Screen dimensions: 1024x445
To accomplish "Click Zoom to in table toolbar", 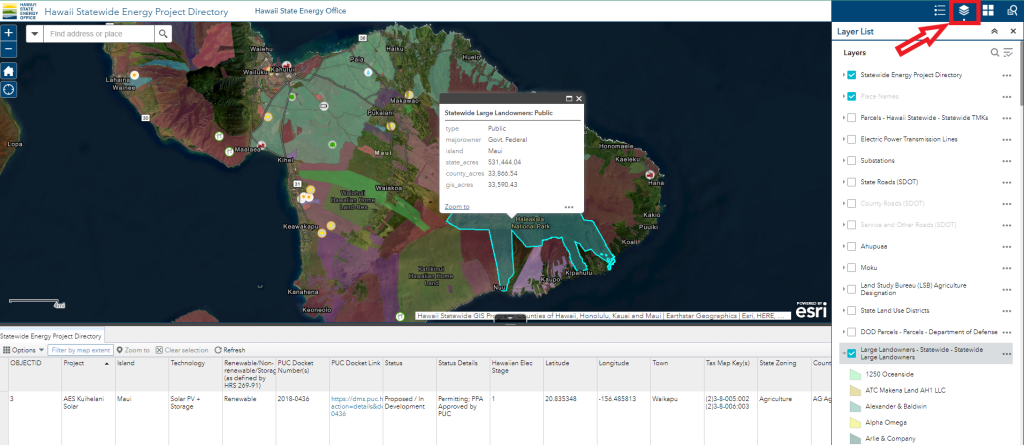I will point(133,350).
